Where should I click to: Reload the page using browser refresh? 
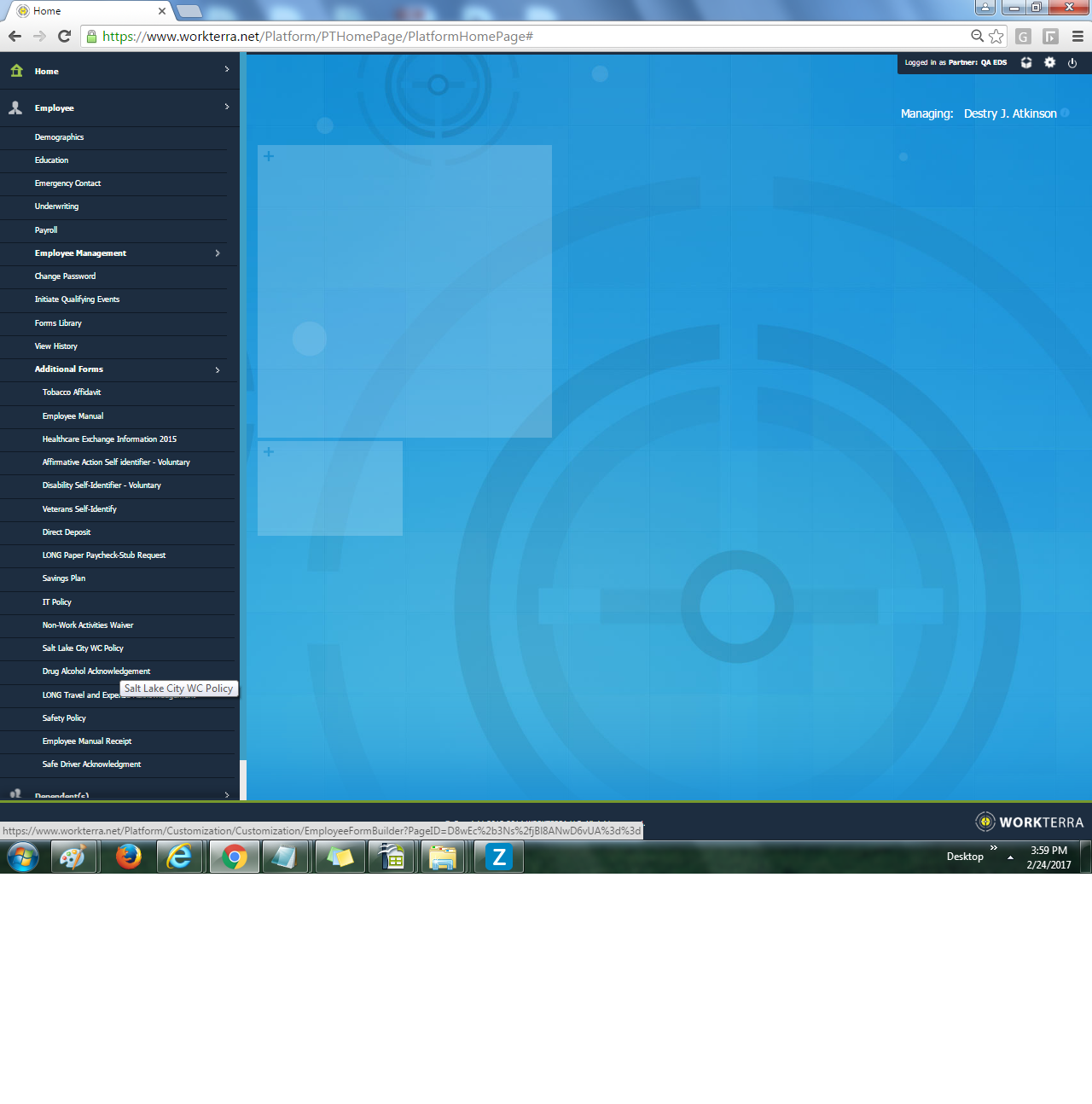pos(64,36)
